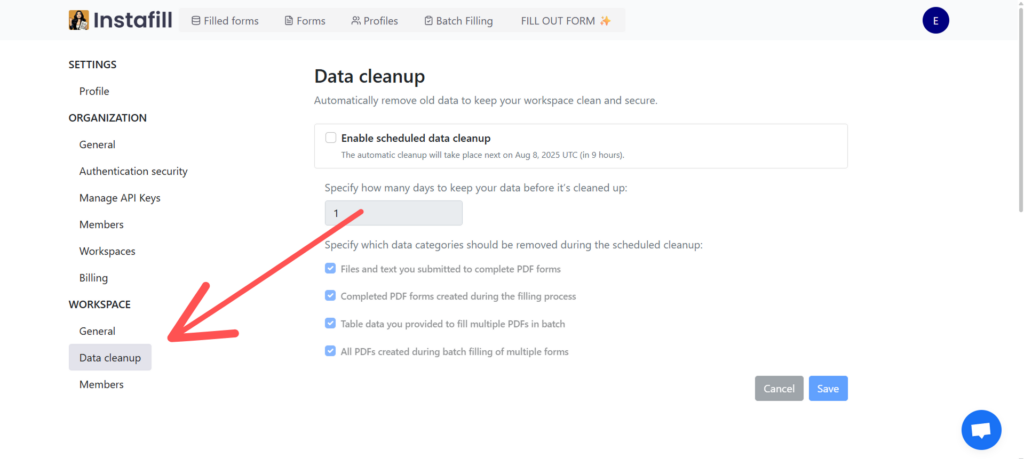The height and width of the screenshot is (459, 1024).
Task: Click the Forms document icon
Action: click(x=289, y=21)
